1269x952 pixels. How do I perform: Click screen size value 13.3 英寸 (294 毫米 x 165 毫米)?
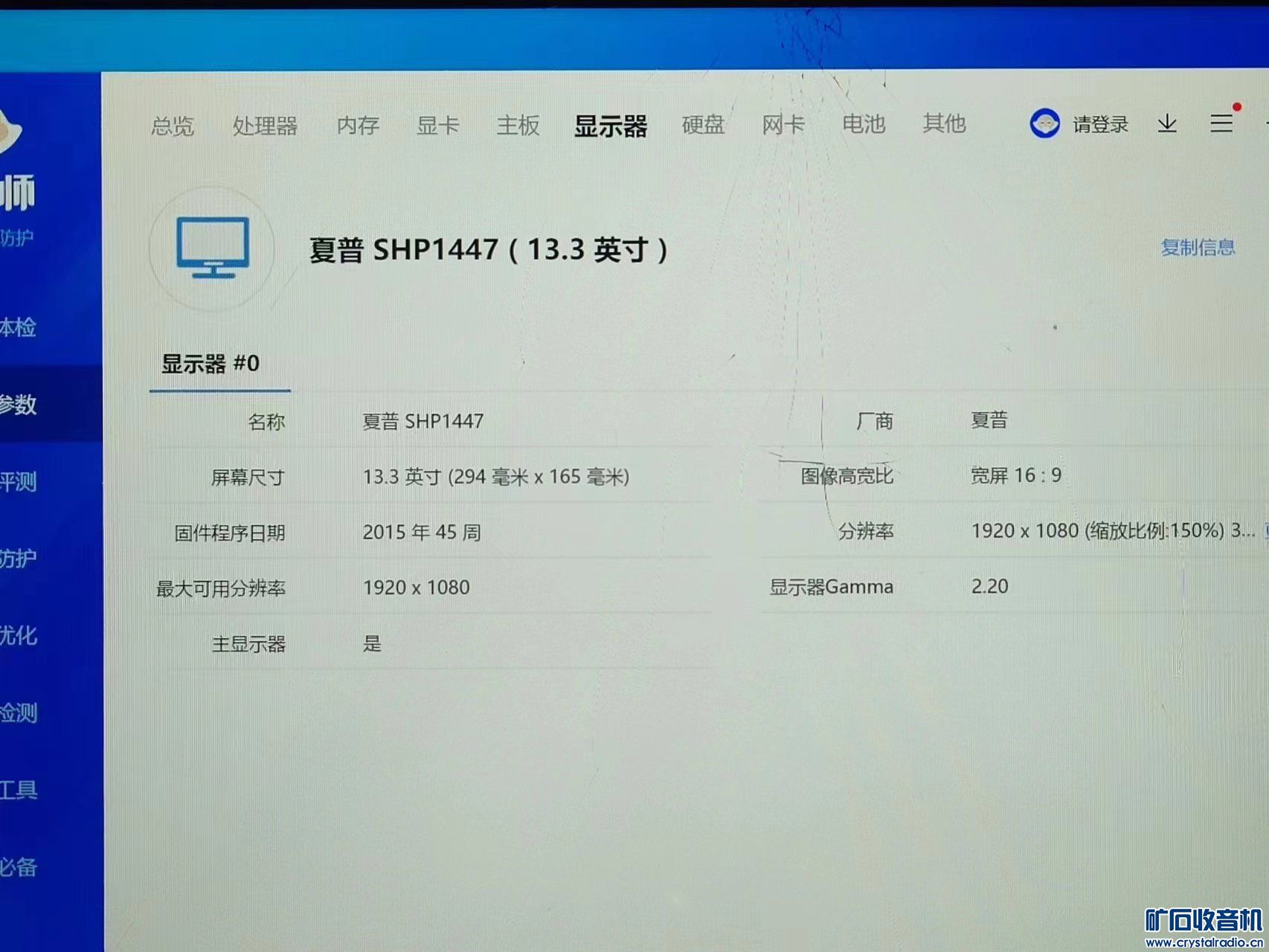tap(496, 477)
